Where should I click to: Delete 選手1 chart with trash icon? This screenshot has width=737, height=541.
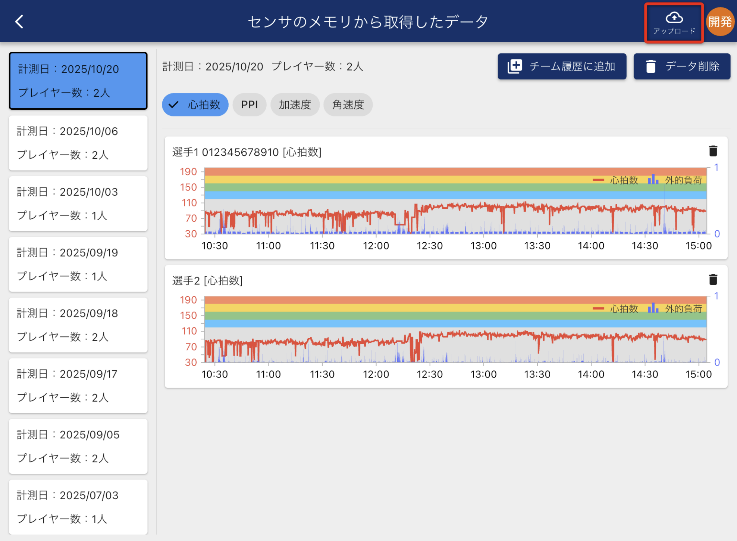coord(713,151)
